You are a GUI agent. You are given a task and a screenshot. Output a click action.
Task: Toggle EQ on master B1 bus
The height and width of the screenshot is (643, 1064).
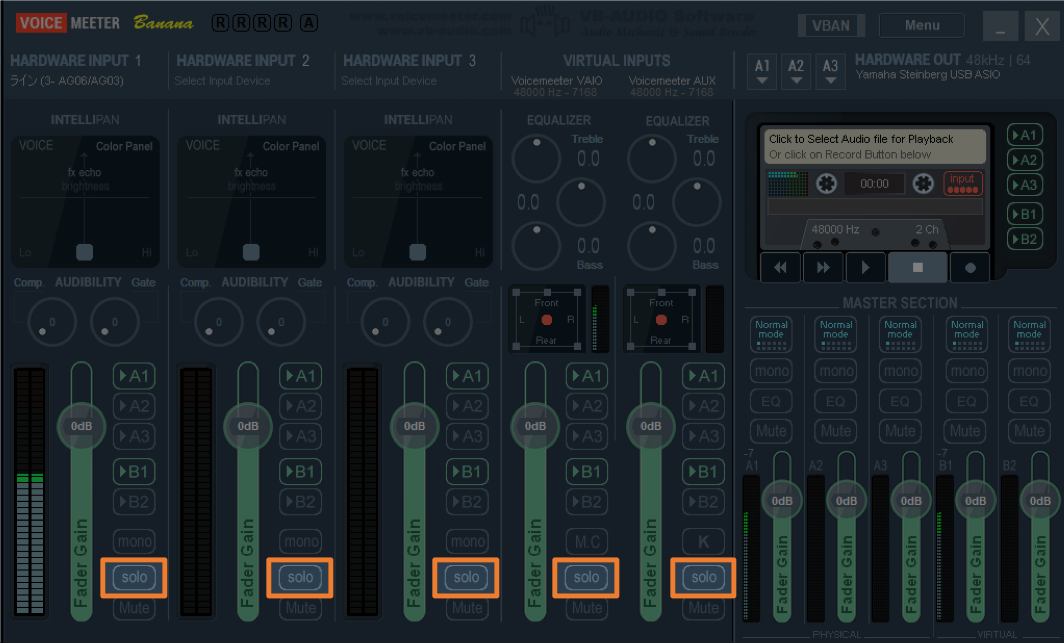pos(966,401)
